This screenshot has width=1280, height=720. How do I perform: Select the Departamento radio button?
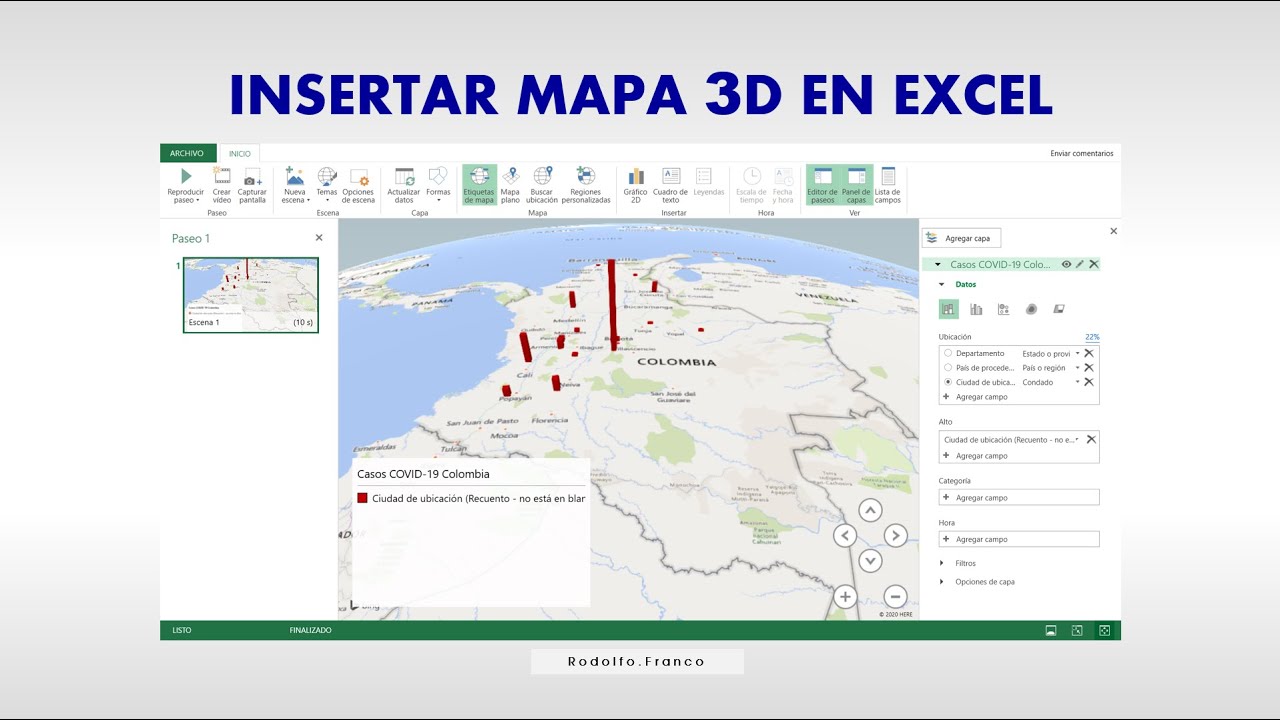pyautogui.click(x=948, y=353)
